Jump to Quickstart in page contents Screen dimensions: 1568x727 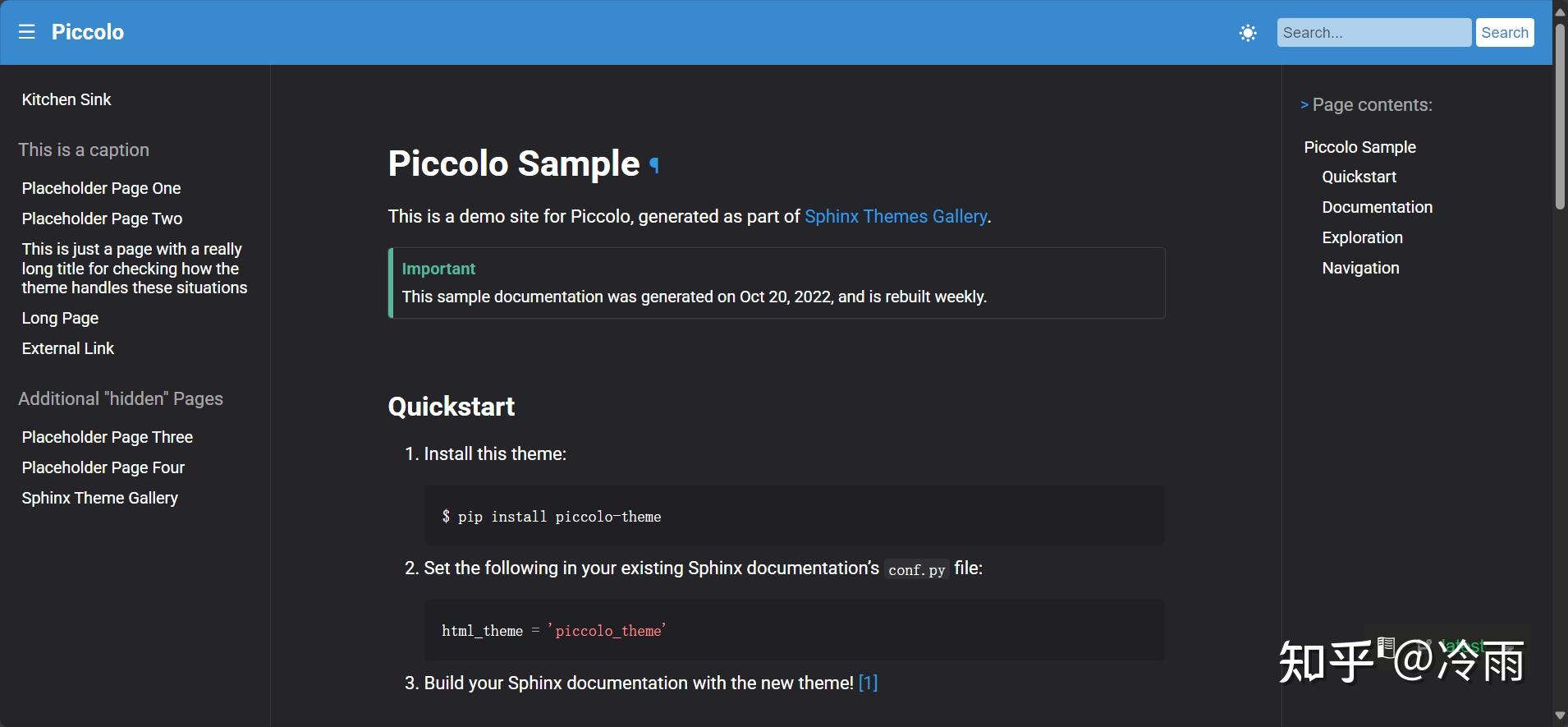click(x=1359, y=177)
